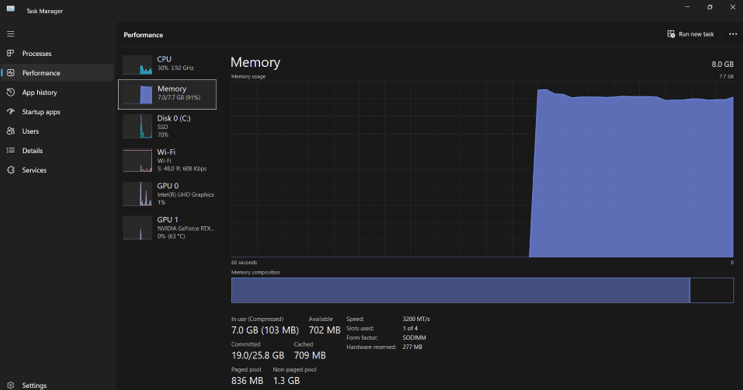Select the Performance sidebar icon
743x390 pixels.
[10, 73]
